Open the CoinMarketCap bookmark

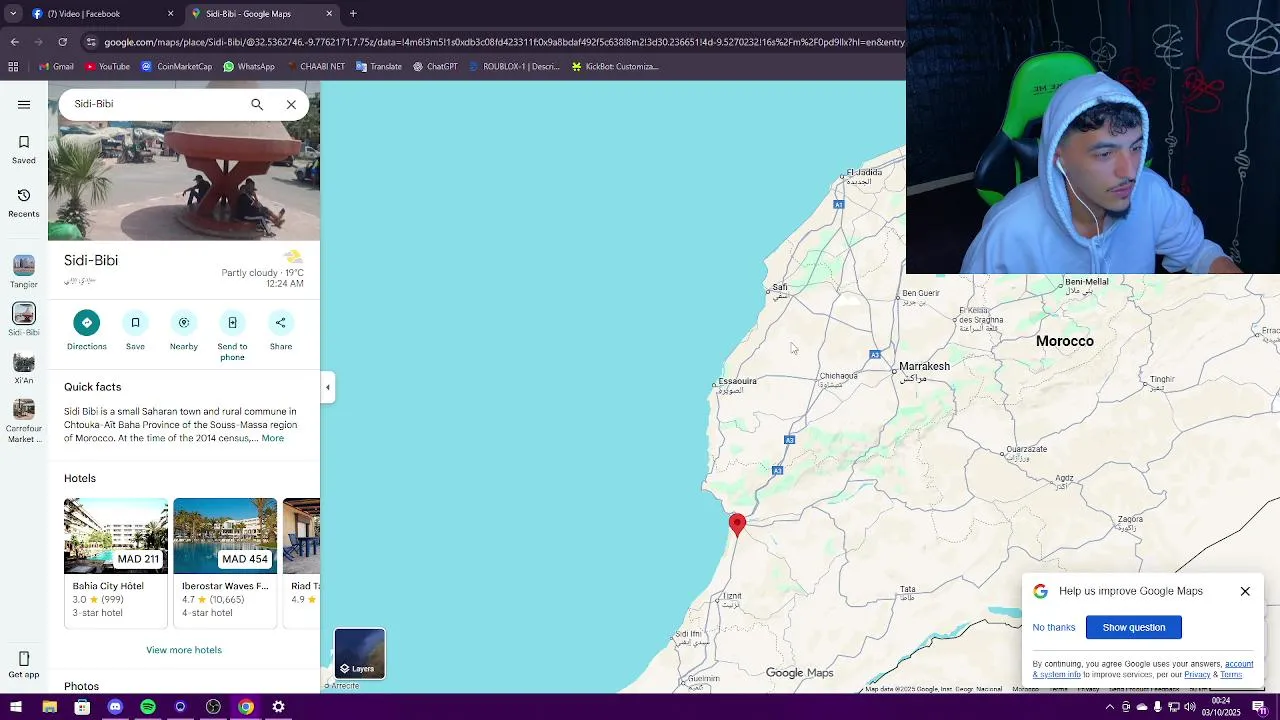tap(176, 67)
